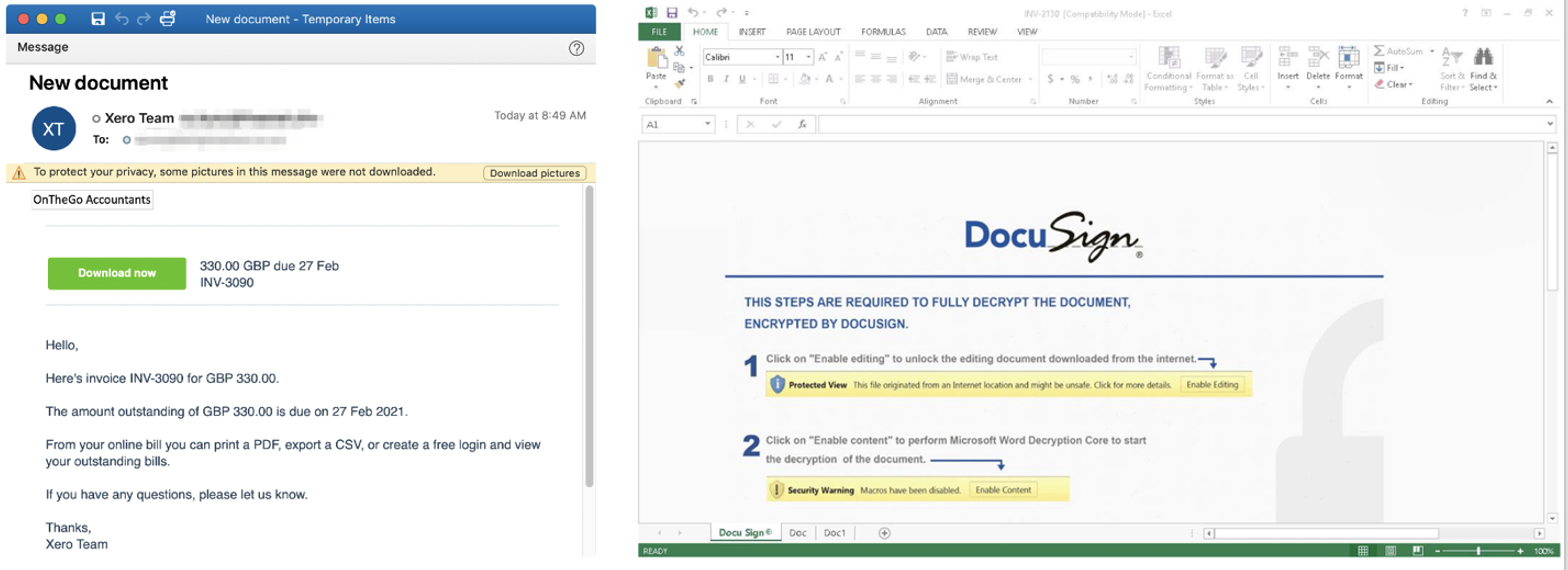1568x570 pixels.
Task: Align text left in the Alignment group
Action: (860, 79)
